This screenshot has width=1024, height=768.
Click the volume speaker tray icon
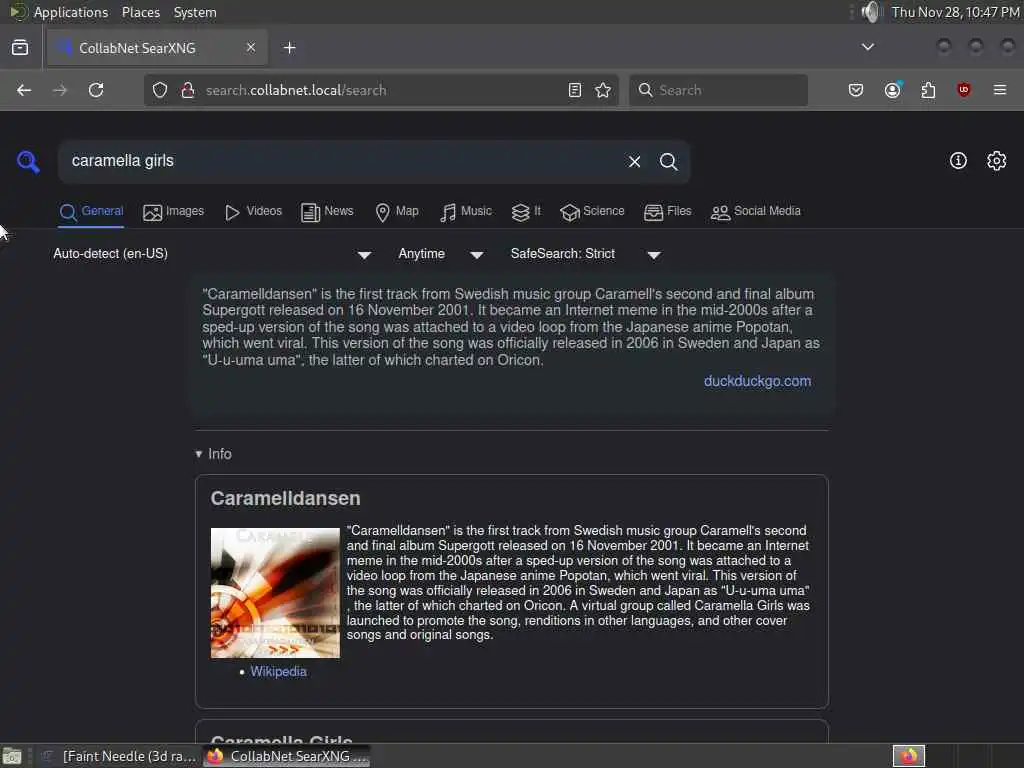871,12
